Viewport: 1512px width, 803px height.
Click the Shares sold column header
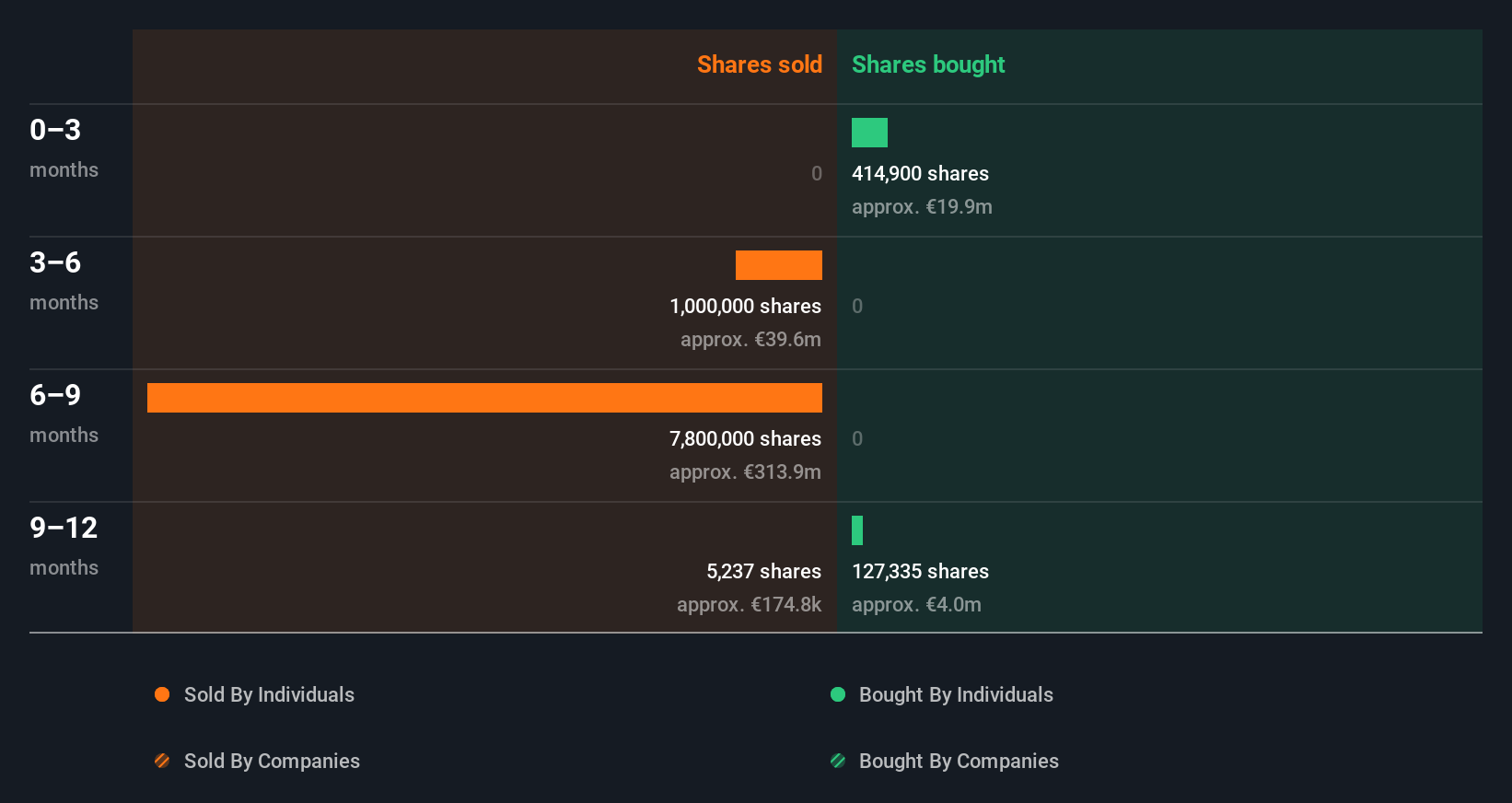tap(760, 64)
